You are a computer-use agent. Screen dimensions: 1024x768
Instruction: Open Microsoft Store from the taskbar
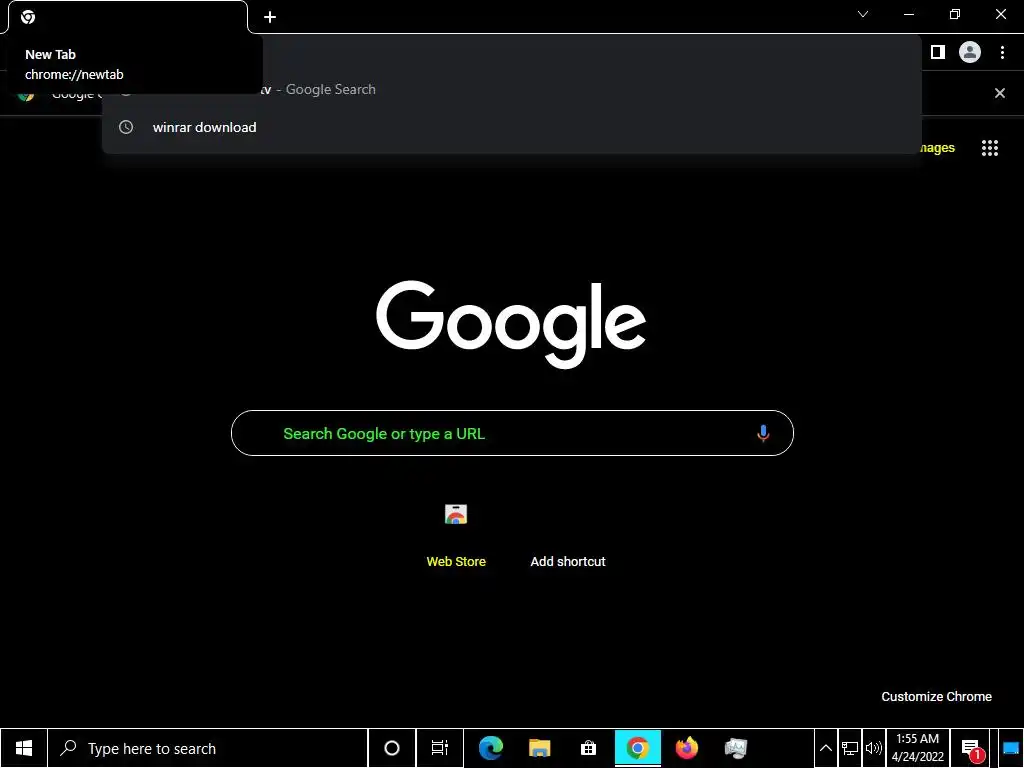[588, 748]
